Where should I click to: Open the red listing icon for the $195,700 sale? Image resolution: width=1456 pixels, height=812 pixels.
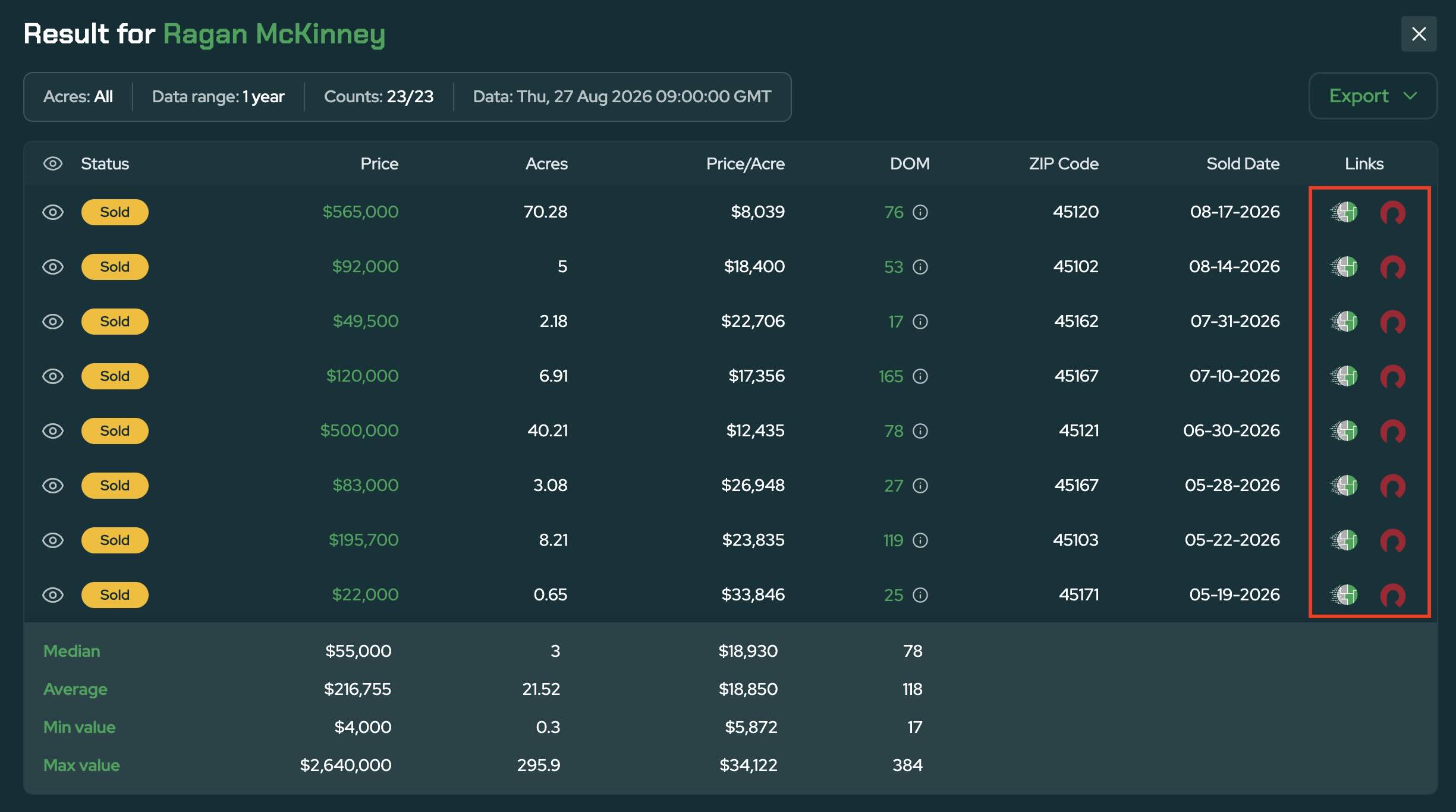[x=1392, y=540]
